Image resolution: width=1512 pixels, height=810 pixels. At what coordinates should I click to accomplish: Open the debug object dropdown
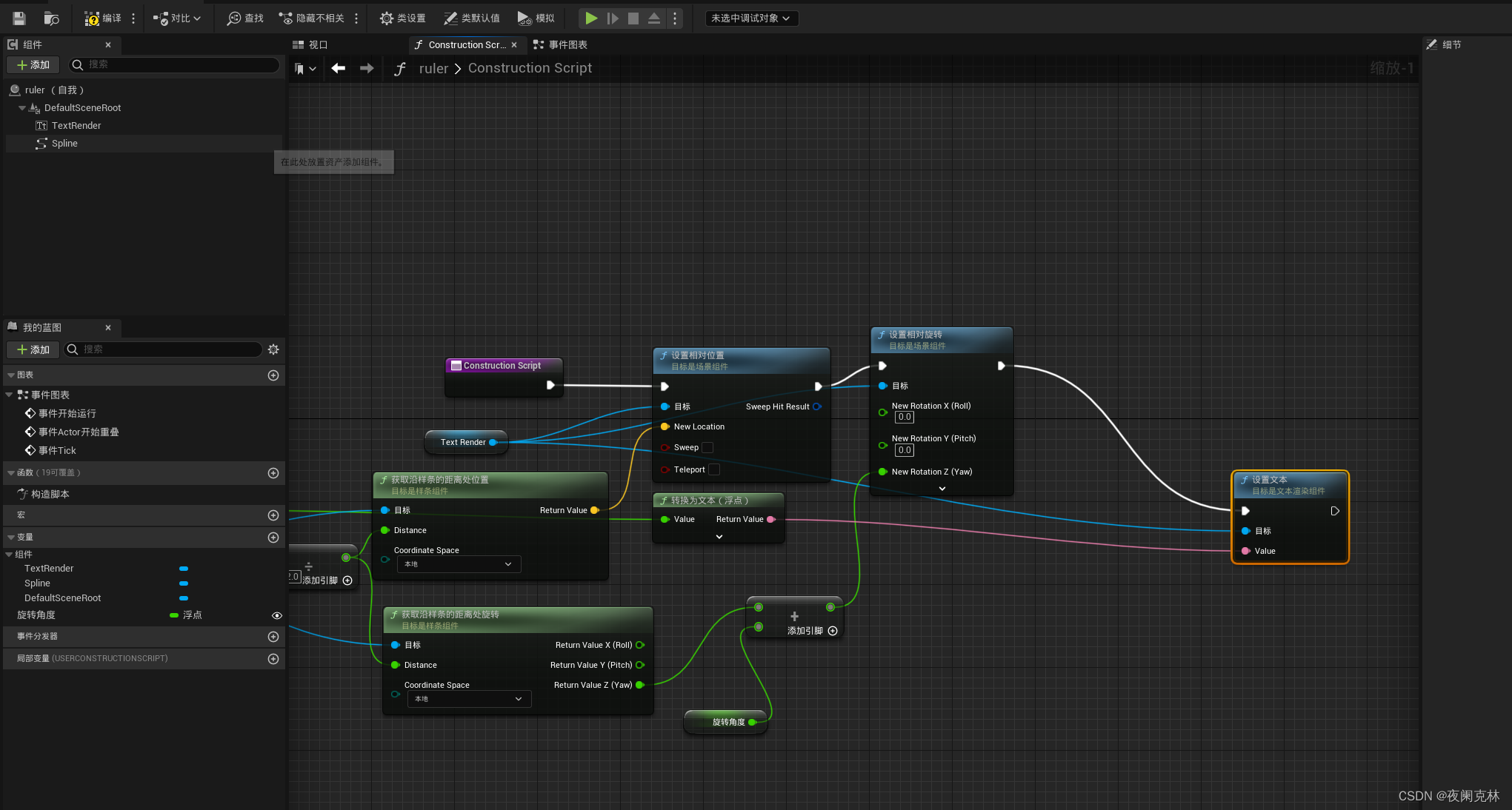click(x=751, y=18)
